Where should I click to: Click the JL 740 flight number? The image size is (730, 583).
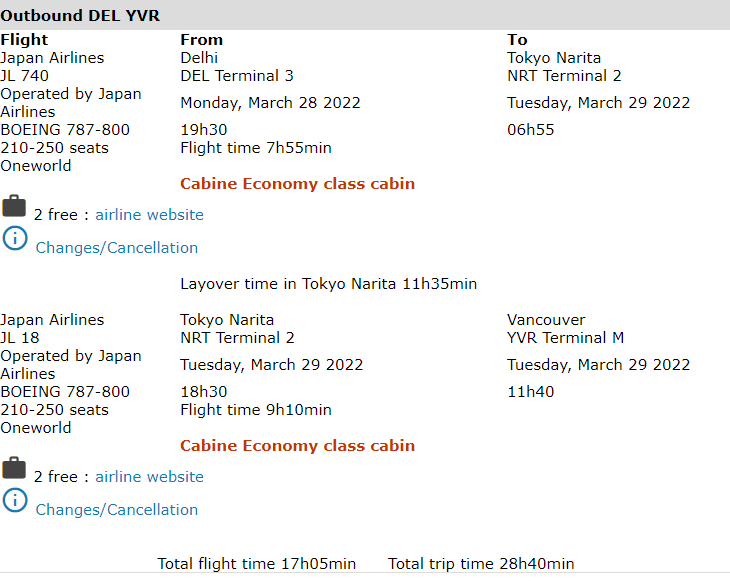click(25, 76)
